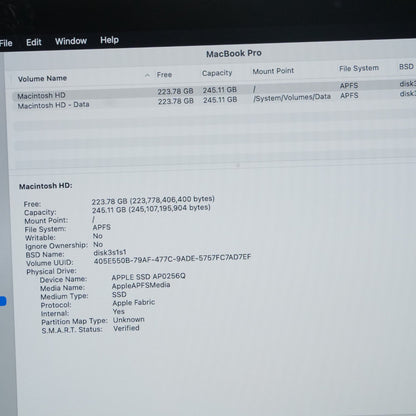
Task: Click the Medium Type value SSD
Action: pos(119,294)
